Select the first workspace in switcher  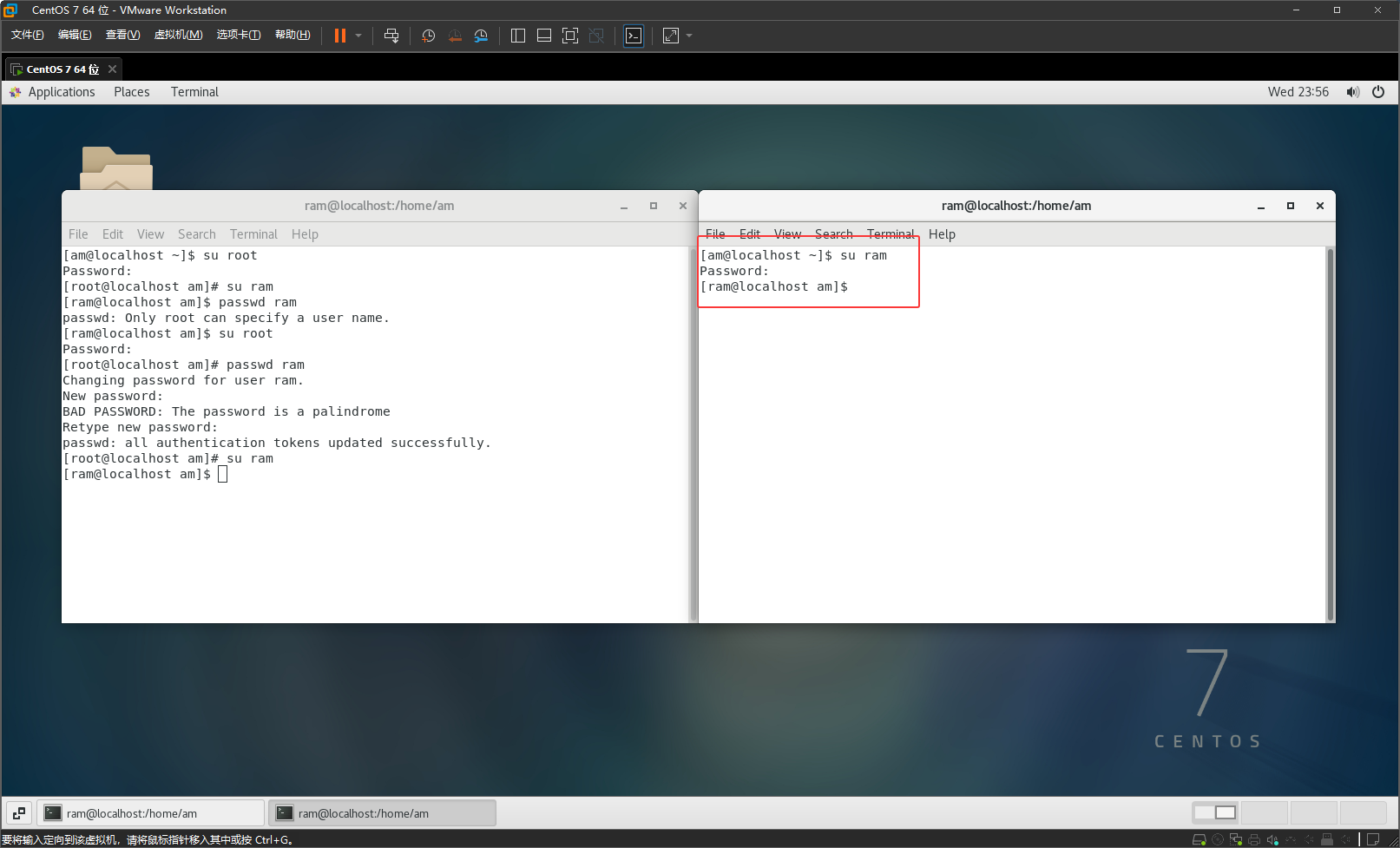click(x=1215, y=813)
